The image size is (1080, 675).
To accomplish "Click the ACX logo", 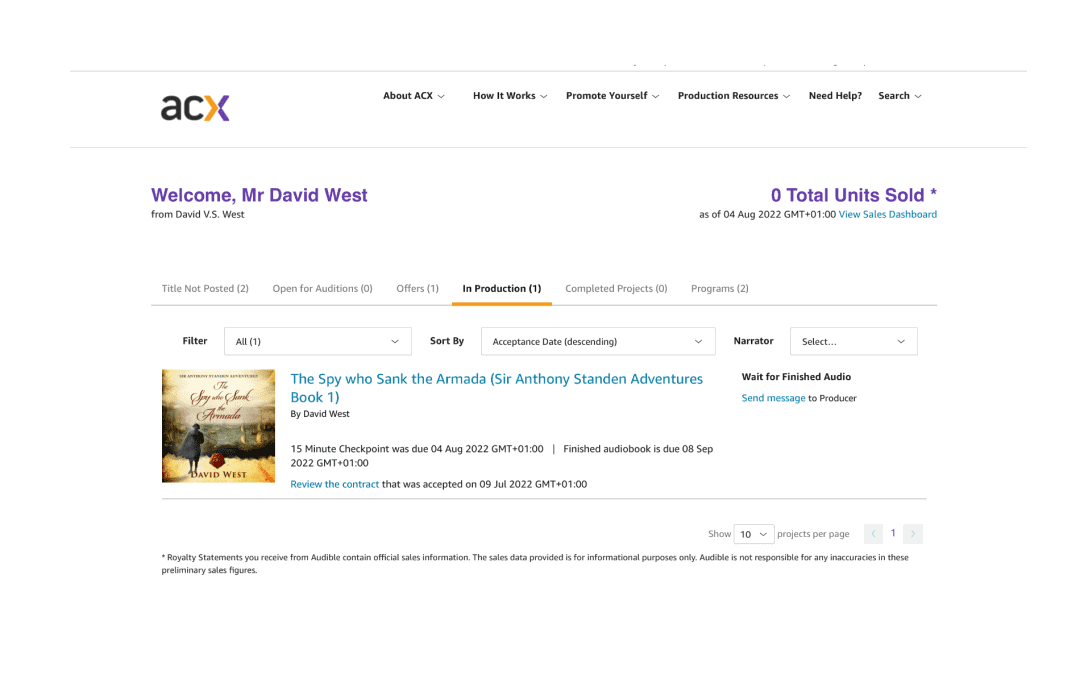I will click(x=195, y=108).
